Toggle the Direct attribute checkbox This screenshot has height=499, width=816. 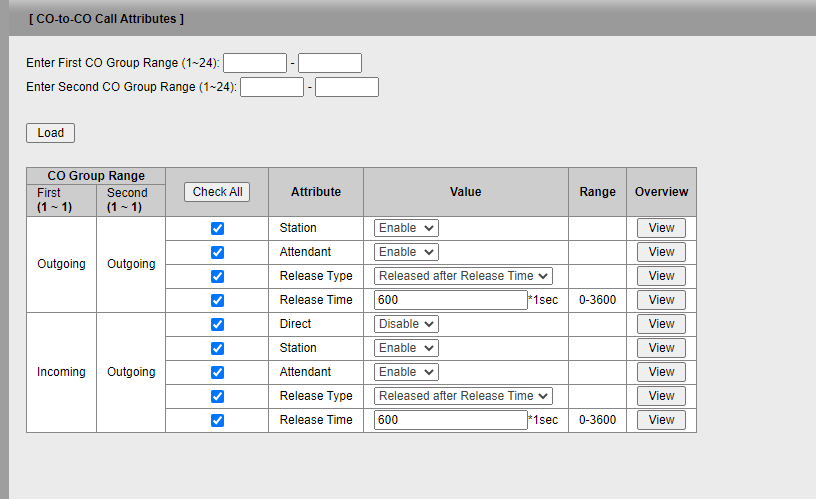[217, 324]
